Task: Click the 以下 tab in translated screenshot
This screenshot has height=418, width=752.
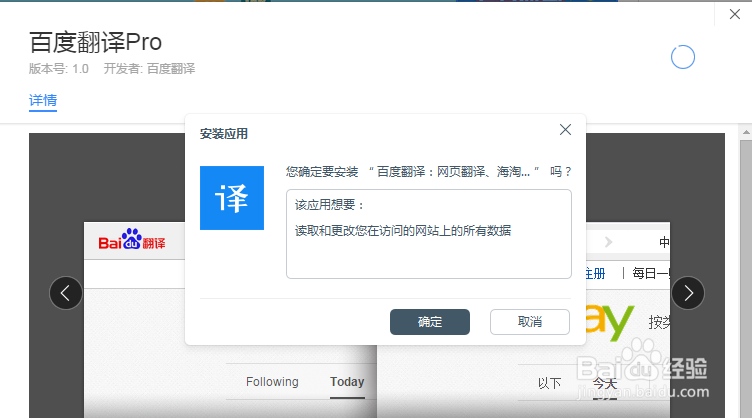Action: click(549, 383)
